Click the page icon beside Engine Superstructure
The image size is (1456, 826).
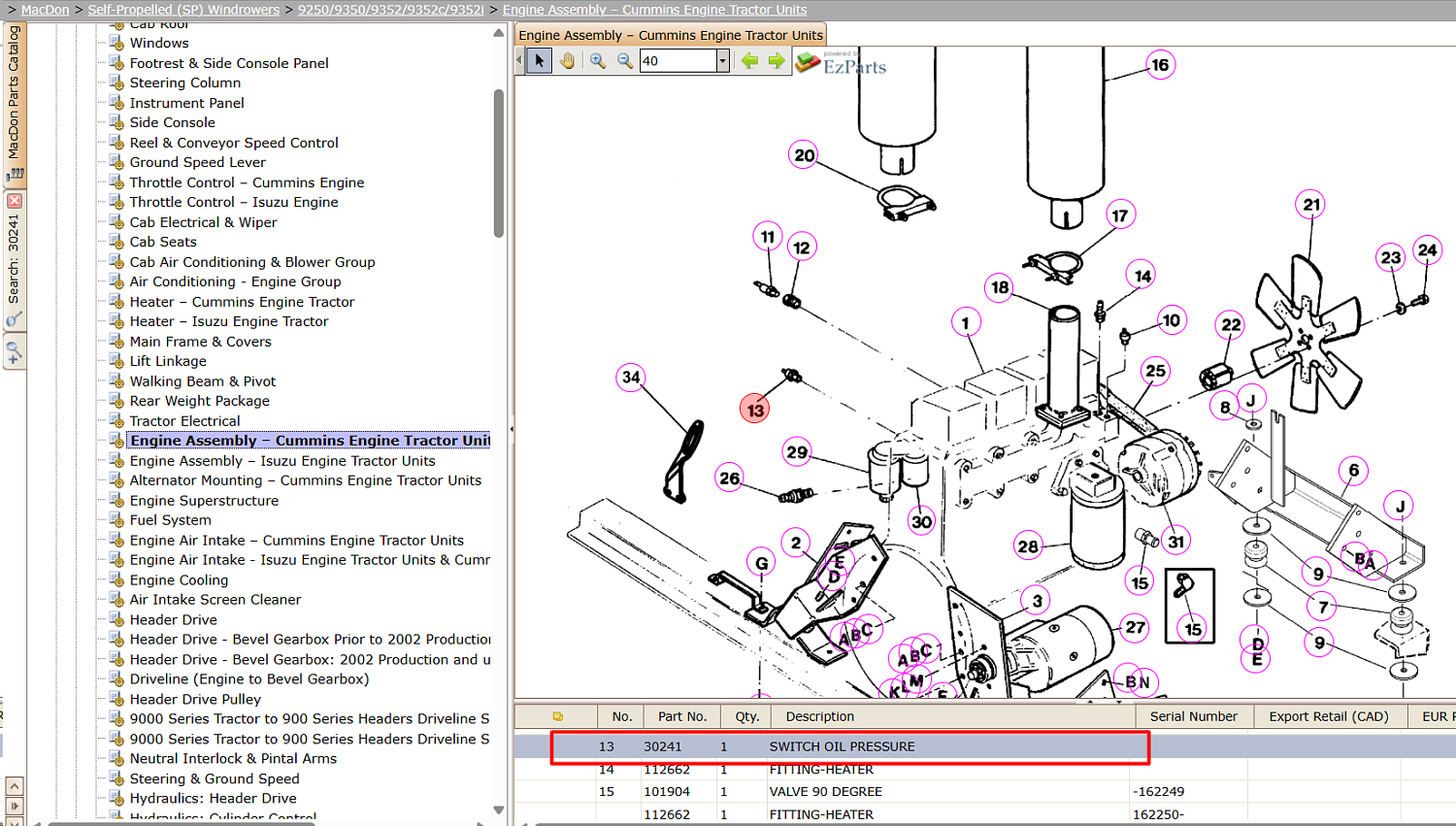coord(116,501)
